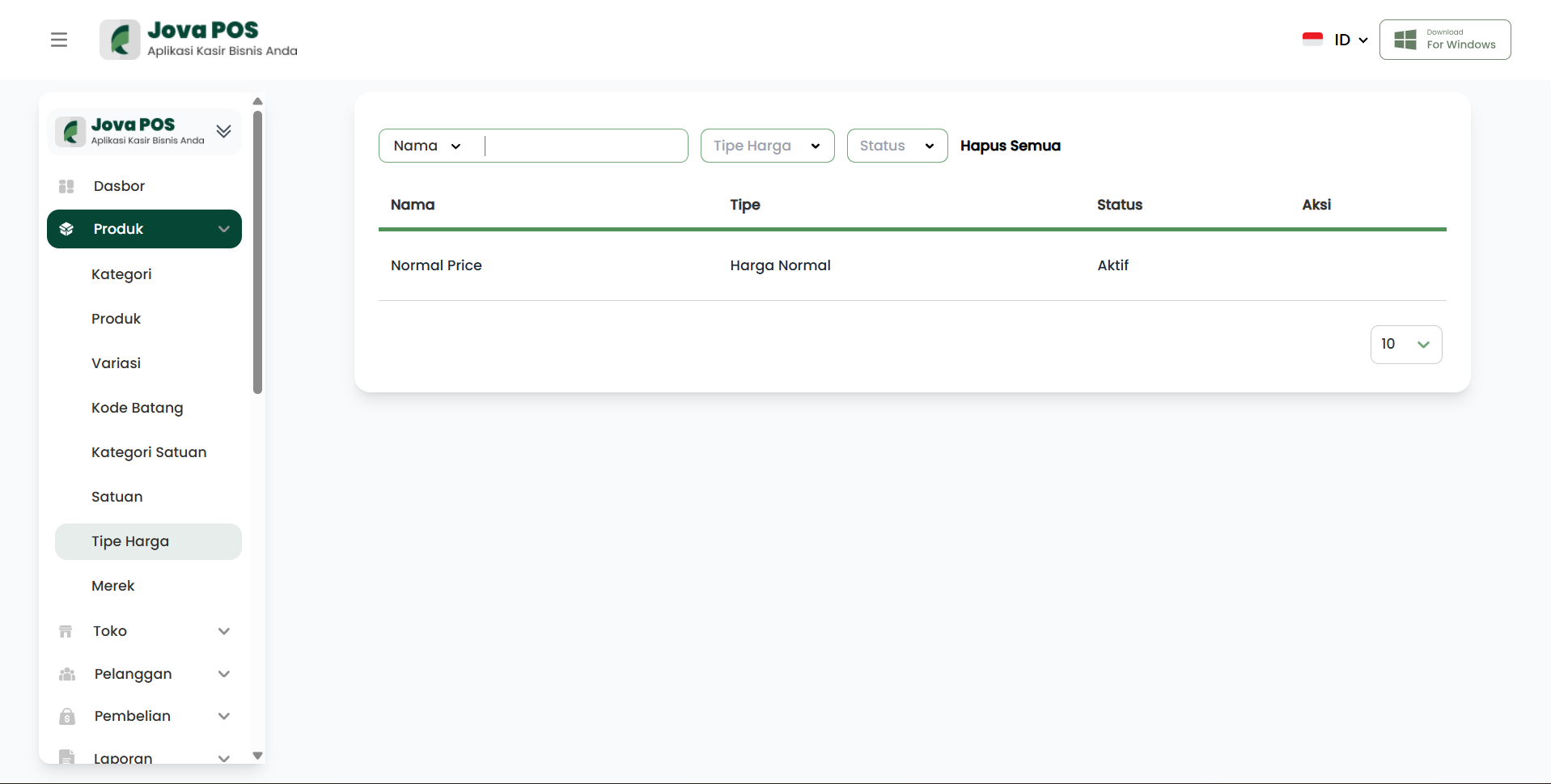Open the Kategori Satuan submenu item
Viewport: 1551px width, 784px height.
coord(149,452)
